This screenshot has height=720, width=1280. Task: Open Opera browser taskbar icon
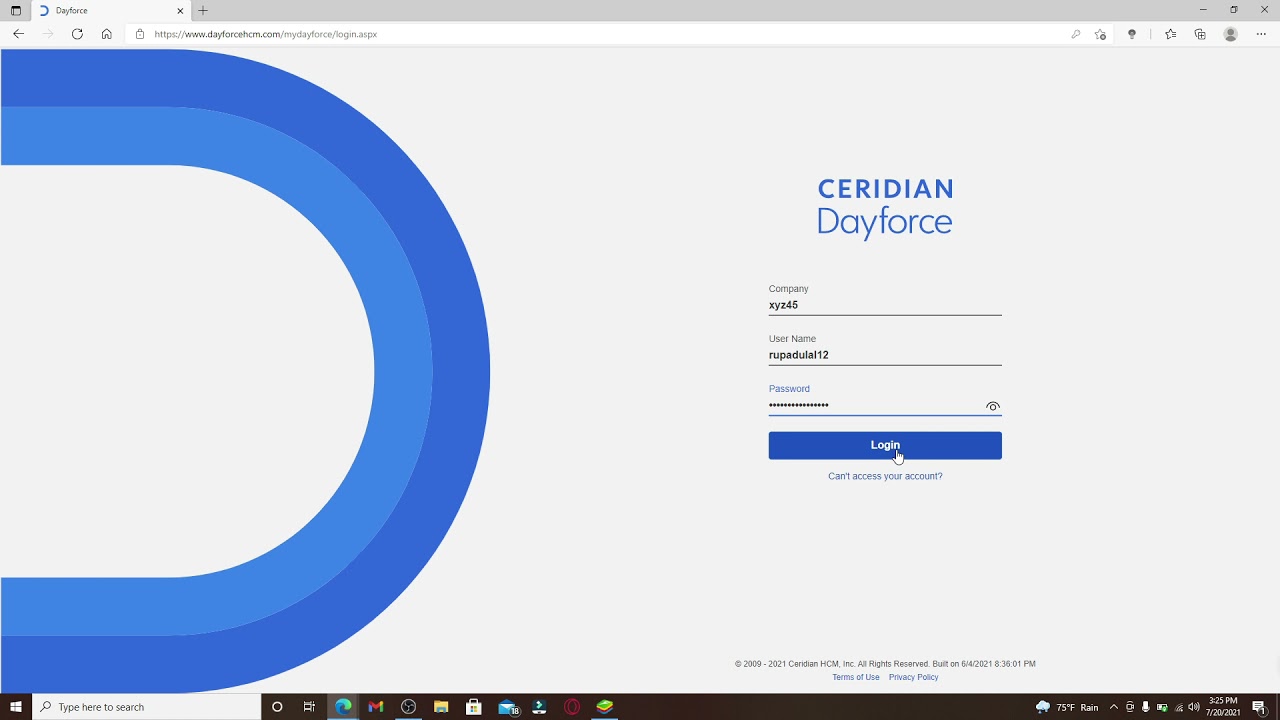click(x=572, y=707)
